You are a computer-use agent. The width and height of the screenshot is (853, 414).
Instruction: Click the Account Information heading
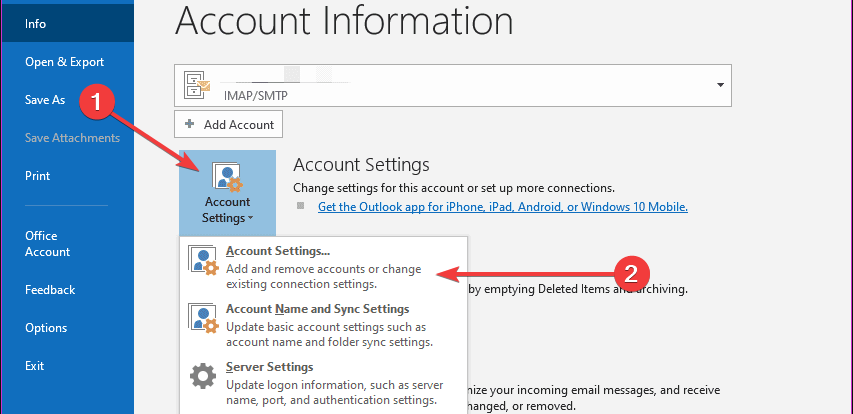[x=344, y=21]
